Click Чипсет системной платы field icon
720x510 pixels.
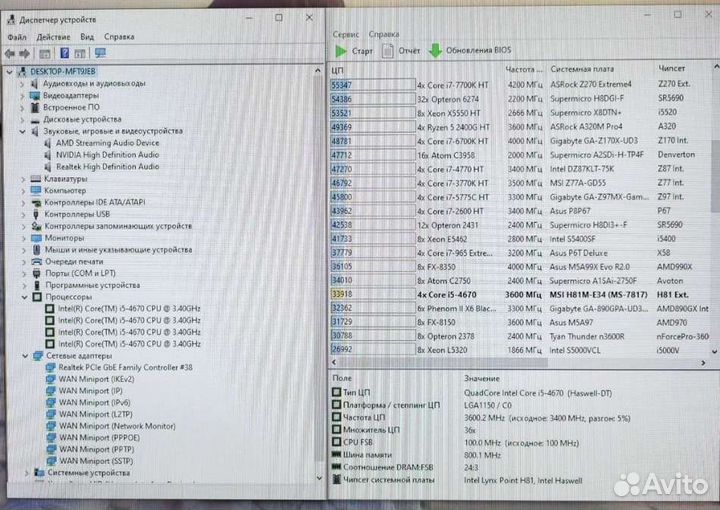coord(337,479)
